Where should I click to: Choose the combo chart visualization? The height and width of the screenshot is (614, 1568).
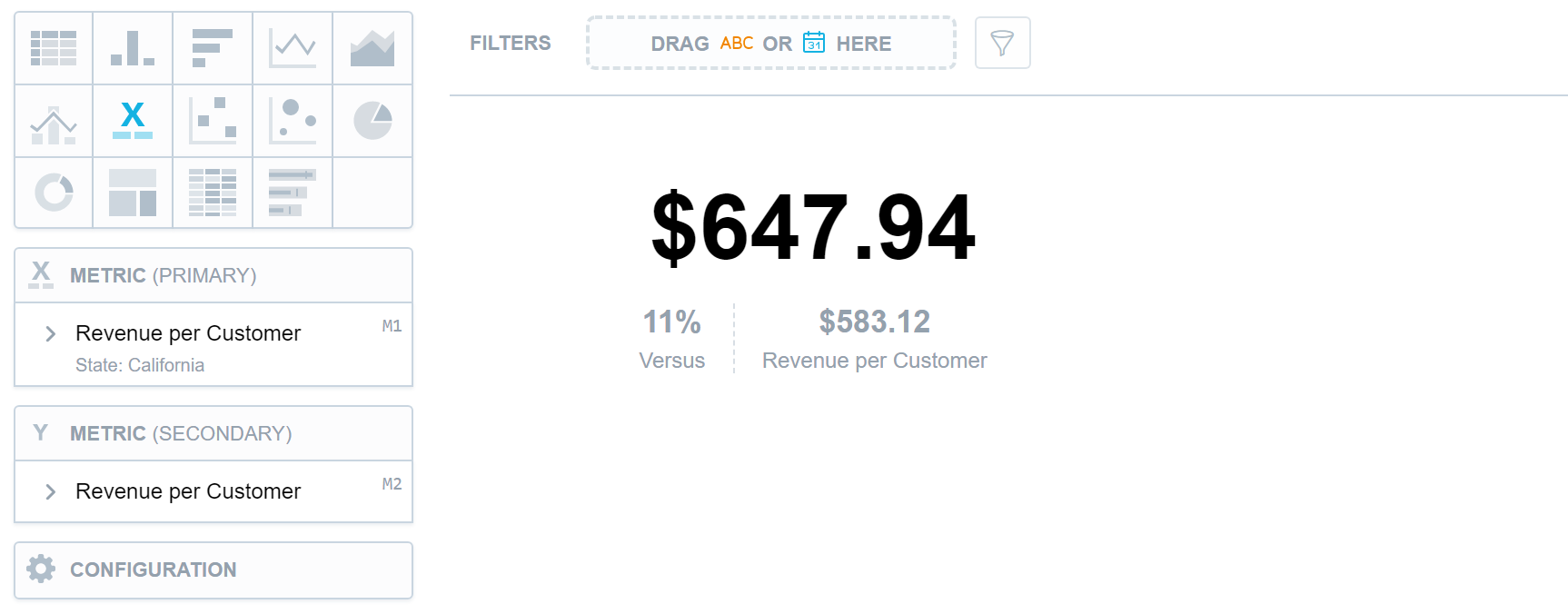coord(54,121)
